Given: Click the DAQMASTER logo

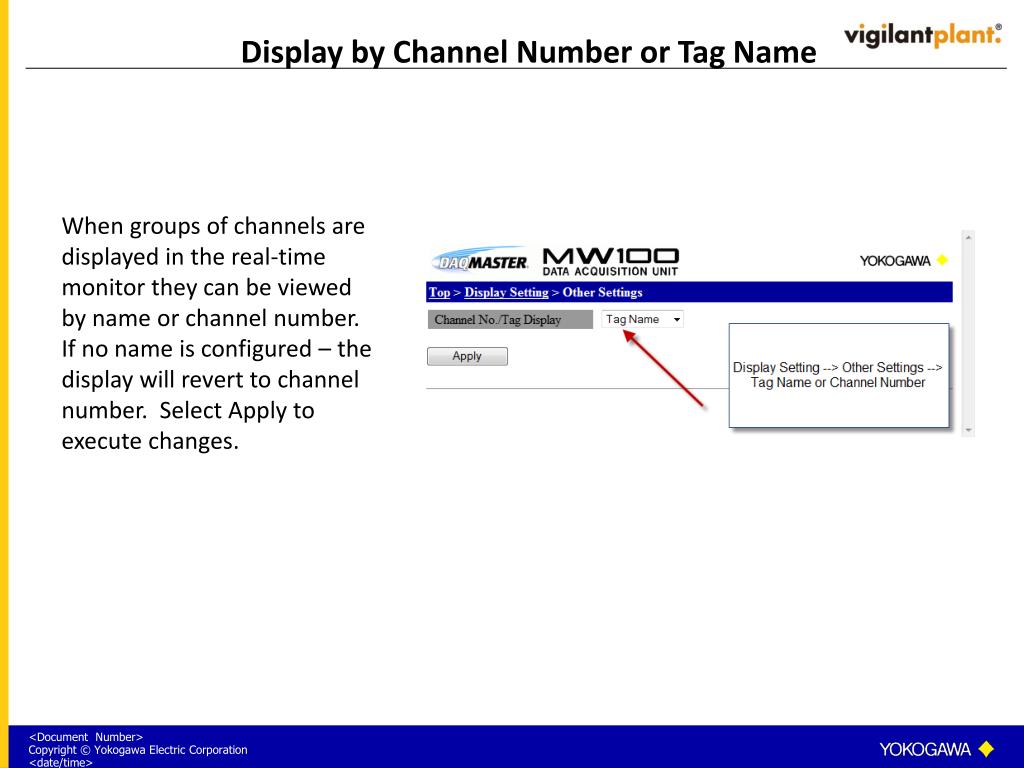Looking at the screenshot, I should pyautogui.click(x=480, y=260).
